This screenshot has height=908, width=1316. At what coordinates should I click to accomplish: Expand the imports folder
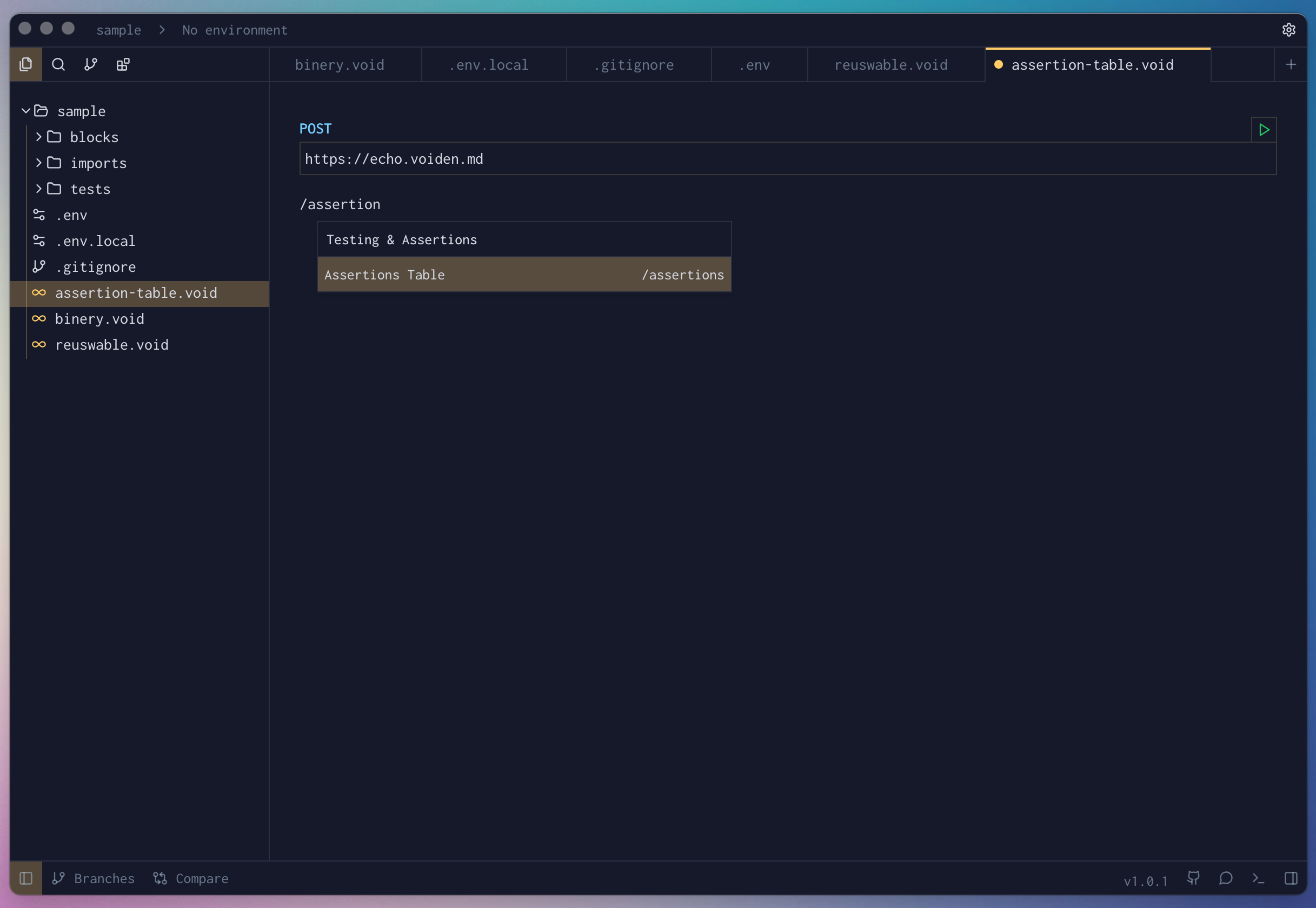[x=98, y=163]
